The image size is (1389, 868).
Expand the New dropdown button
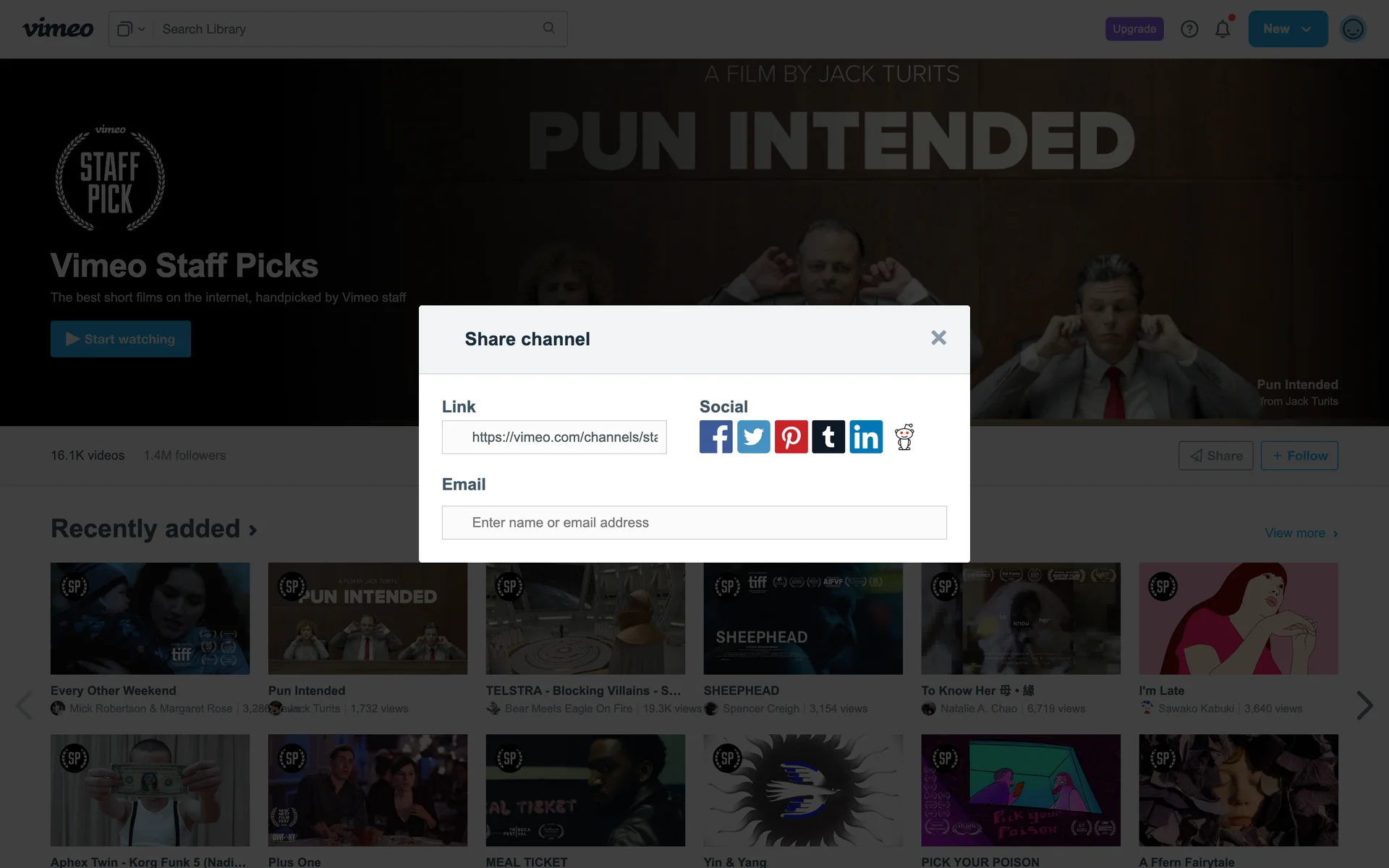click(x=1288, y=29)
